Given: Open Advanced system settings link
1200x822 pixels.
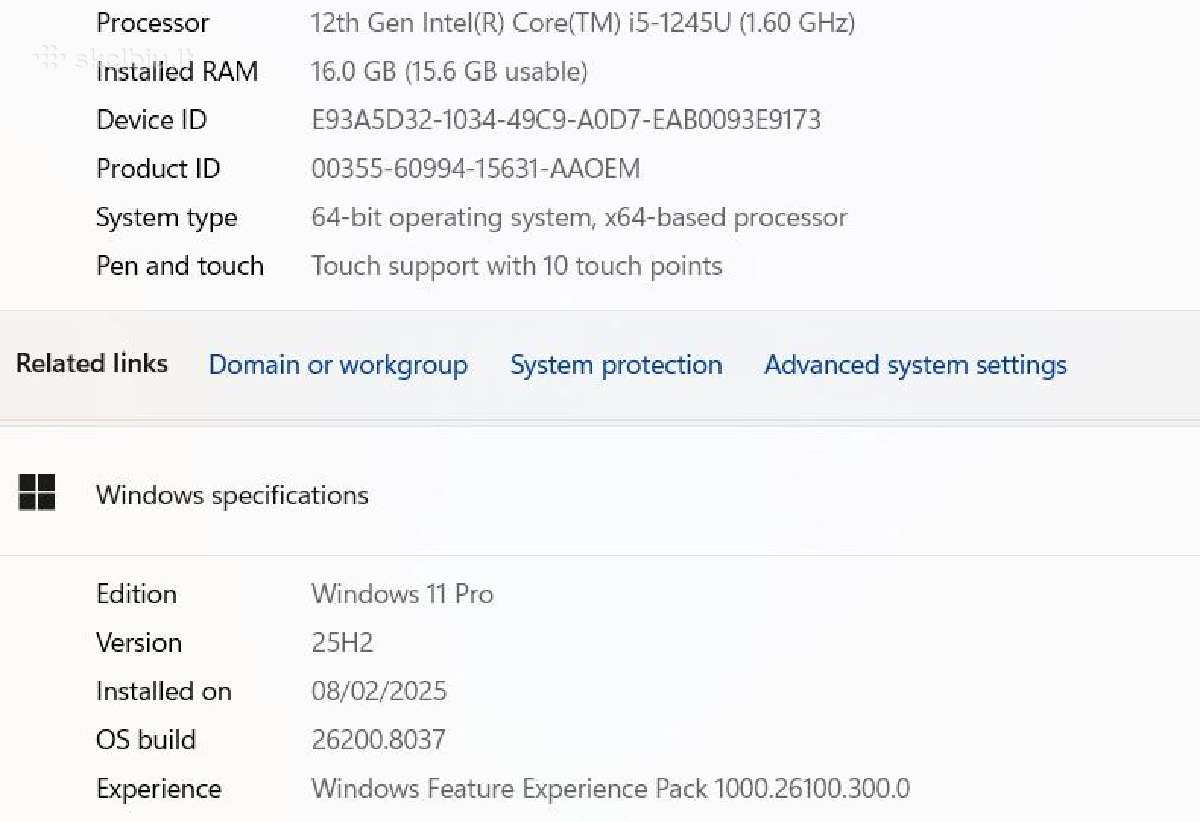Looking at the screenshot, I should pyautogui.click(x=915, y=365).
